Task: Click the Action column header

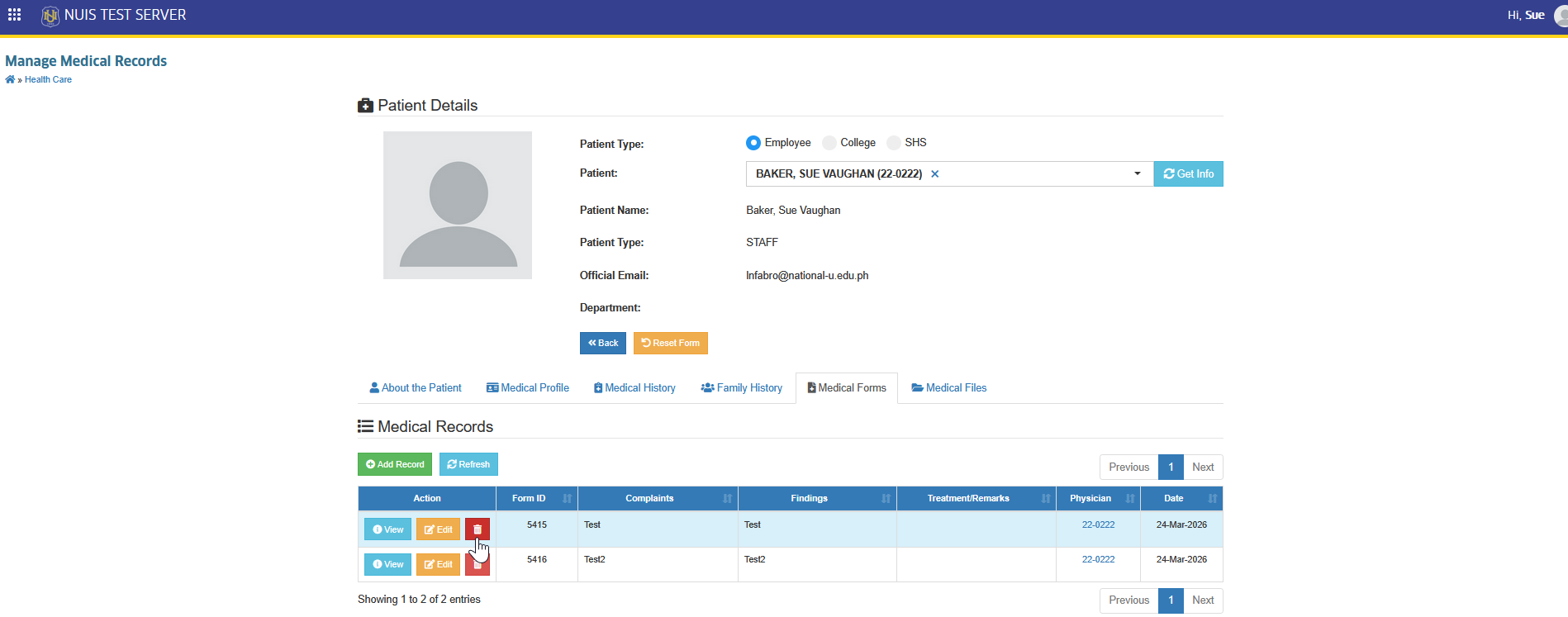Action: click(x=427, y=499)
